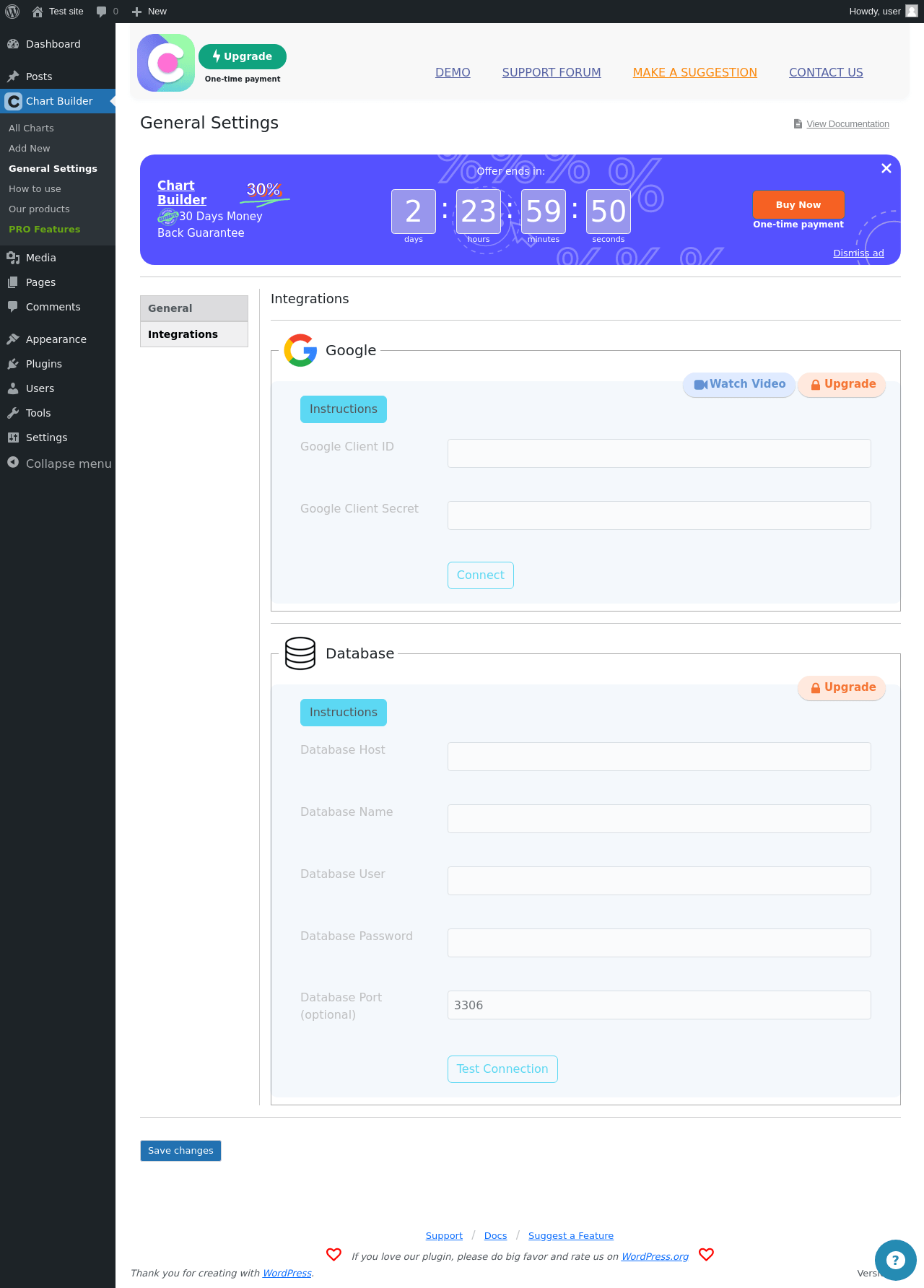Click the Test Connection button
The width and height of the screenshot is (924, 1288).
click(x=502, y=1069)
